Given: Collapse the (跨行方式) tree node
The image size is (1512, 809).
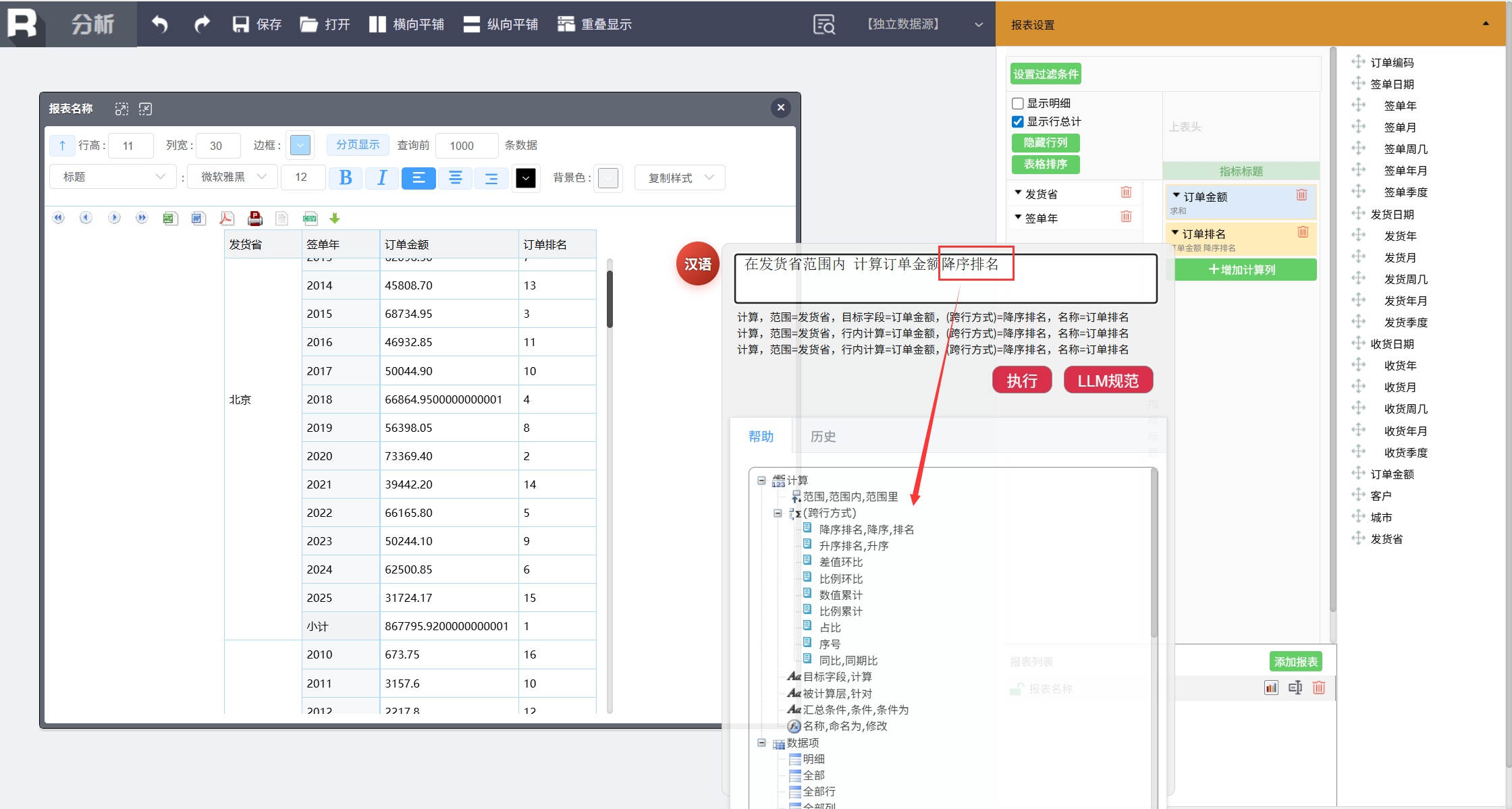Looking at the screenshot, I should [778, 513].
